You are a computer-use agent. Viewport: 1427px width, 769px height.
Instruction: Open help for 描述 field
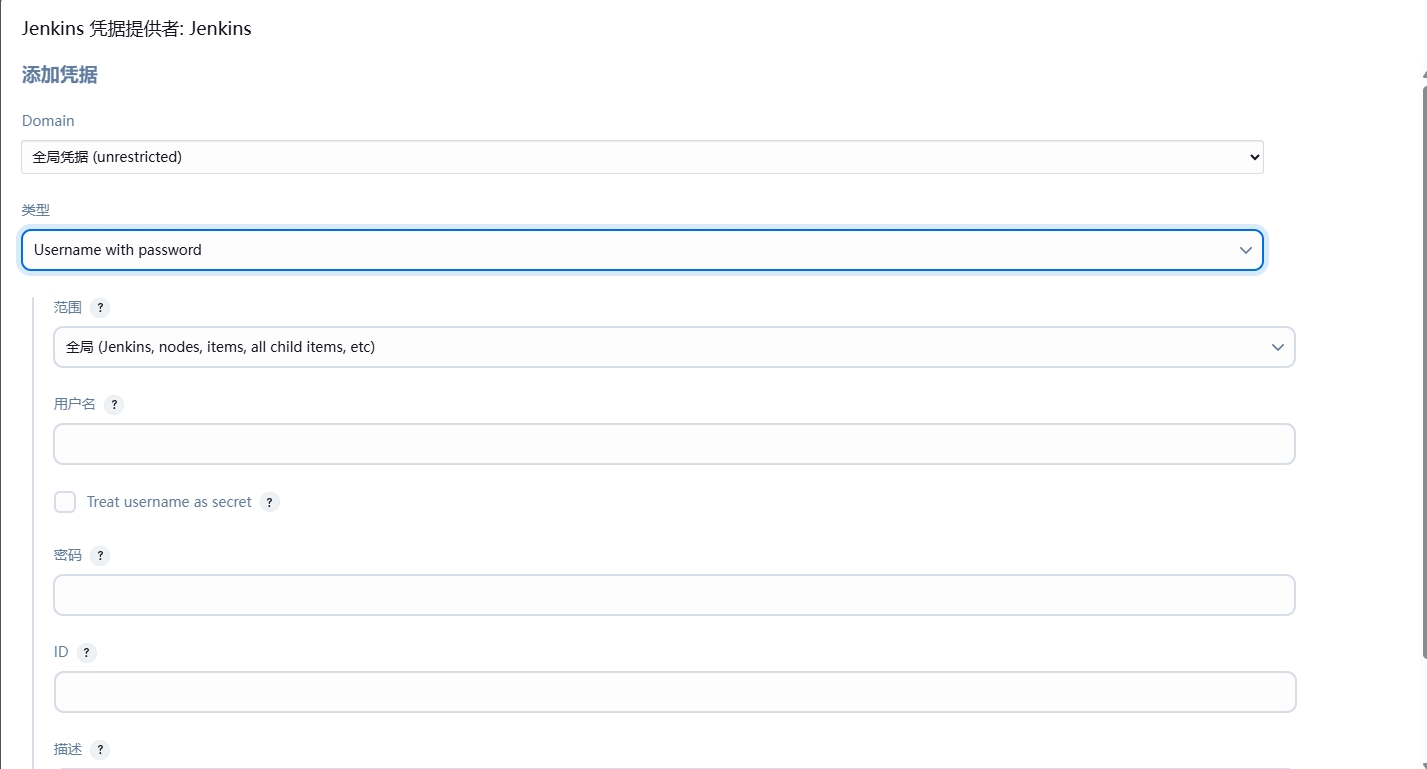(x=100, y=750)
